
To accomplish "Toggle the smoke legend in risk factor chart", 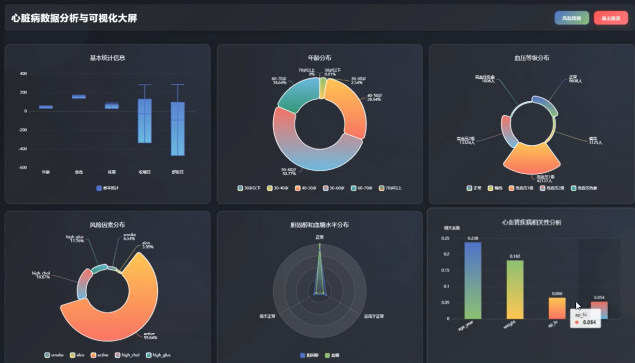I will (x=54, y=355).
